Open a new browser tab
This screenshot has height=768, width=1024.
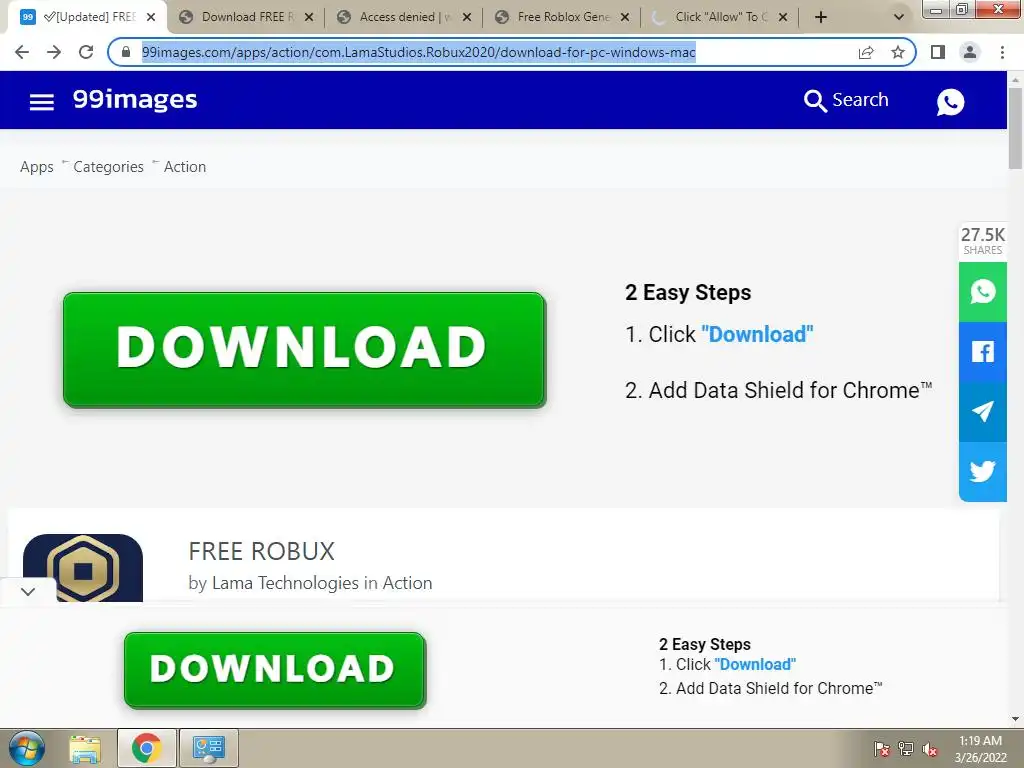[x=821, y=18]
